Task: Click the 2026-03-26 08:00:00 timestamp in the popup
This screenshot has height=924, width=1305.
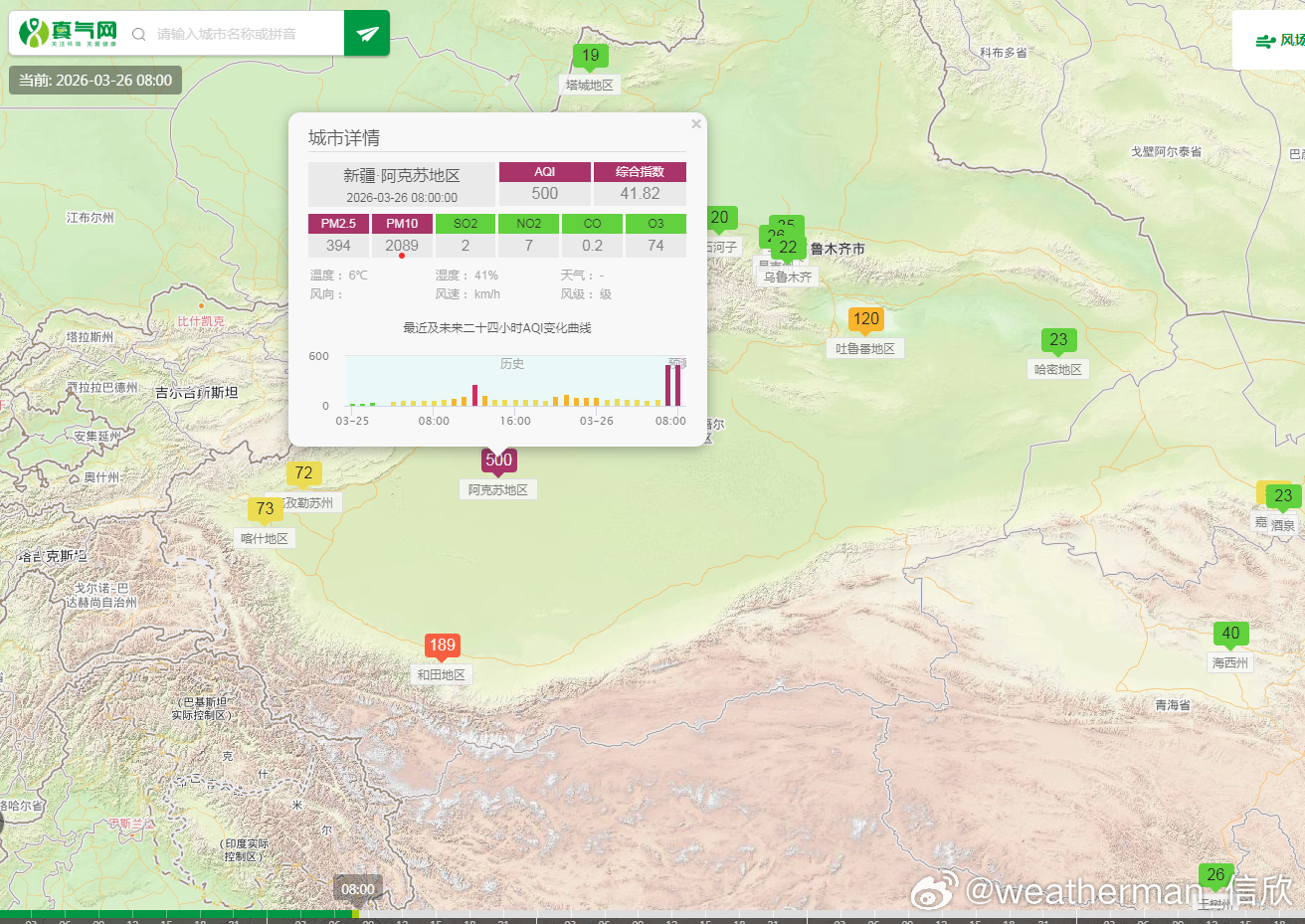Action: pos(402,198)
